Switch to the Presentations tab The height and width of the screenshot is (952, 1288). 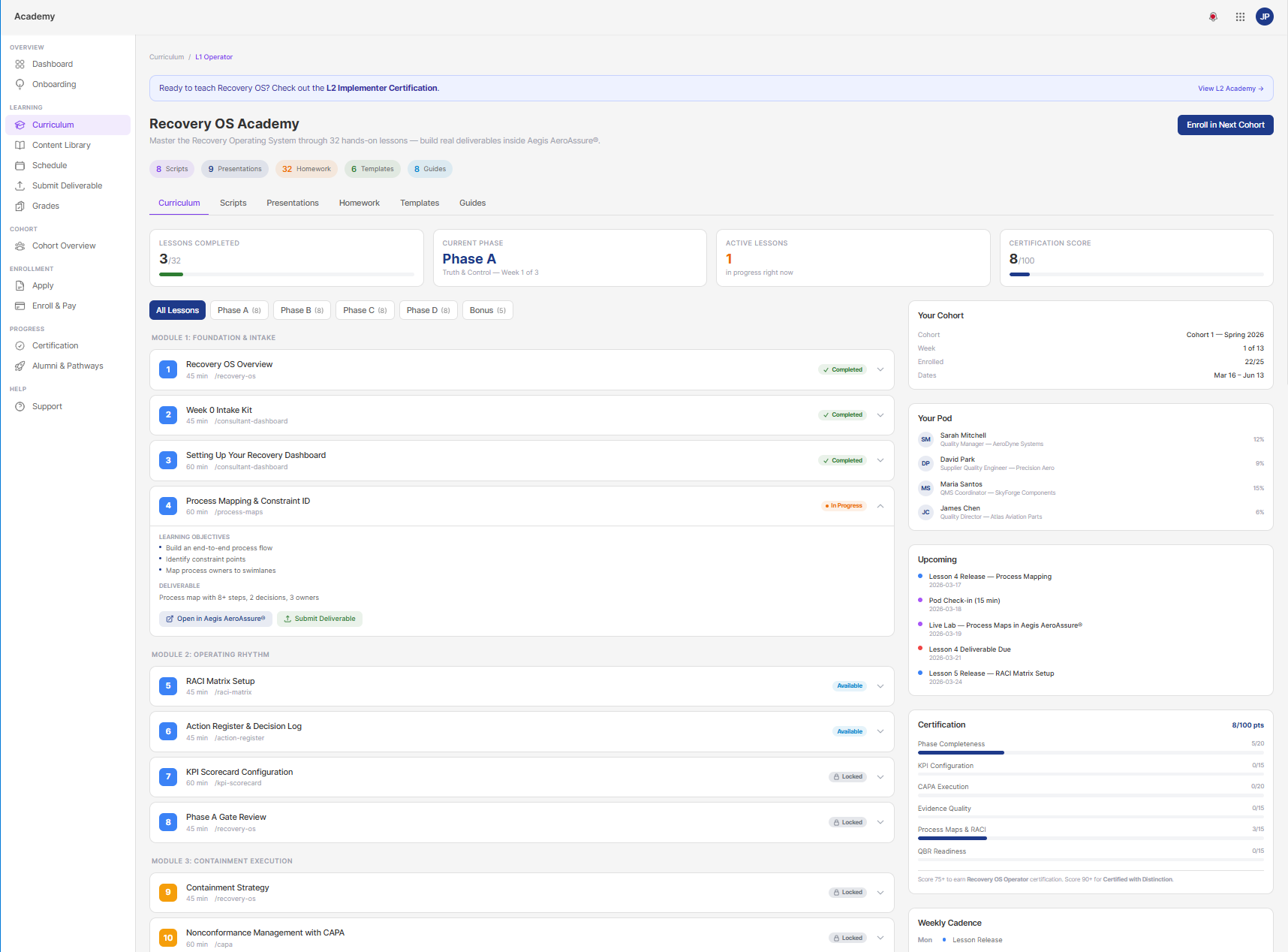[293, 203]
